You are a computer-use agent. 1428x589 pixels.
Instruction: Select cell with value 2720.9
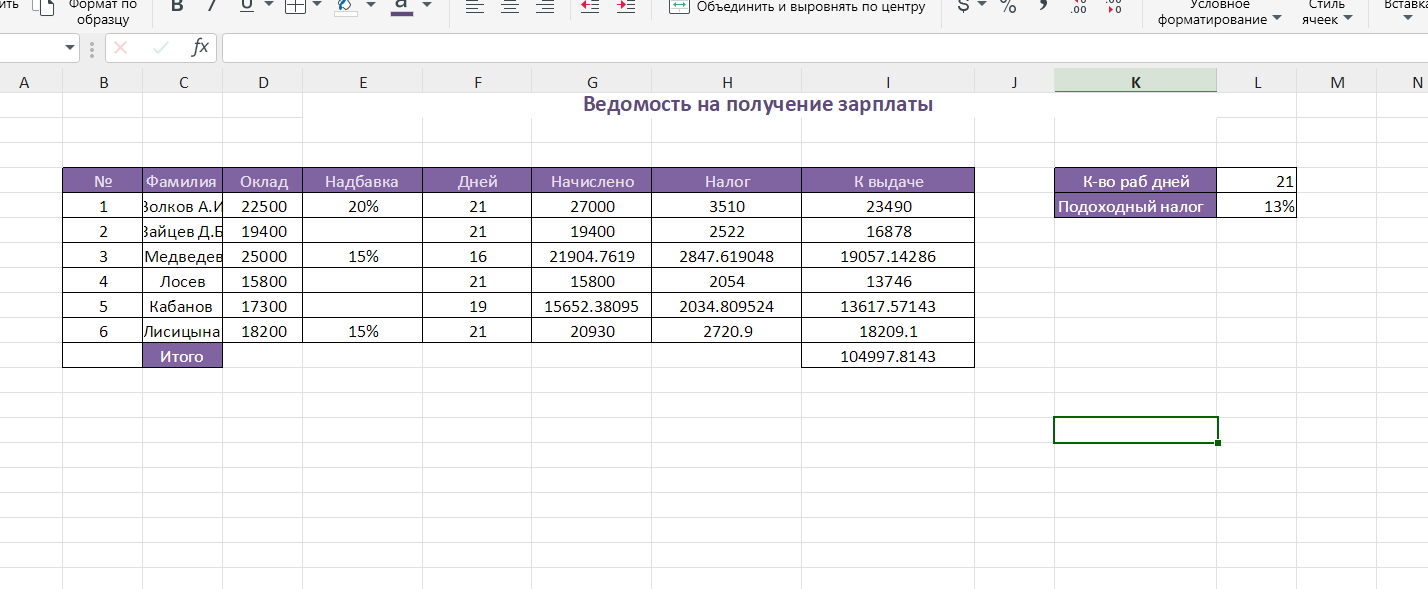[727, 331]
